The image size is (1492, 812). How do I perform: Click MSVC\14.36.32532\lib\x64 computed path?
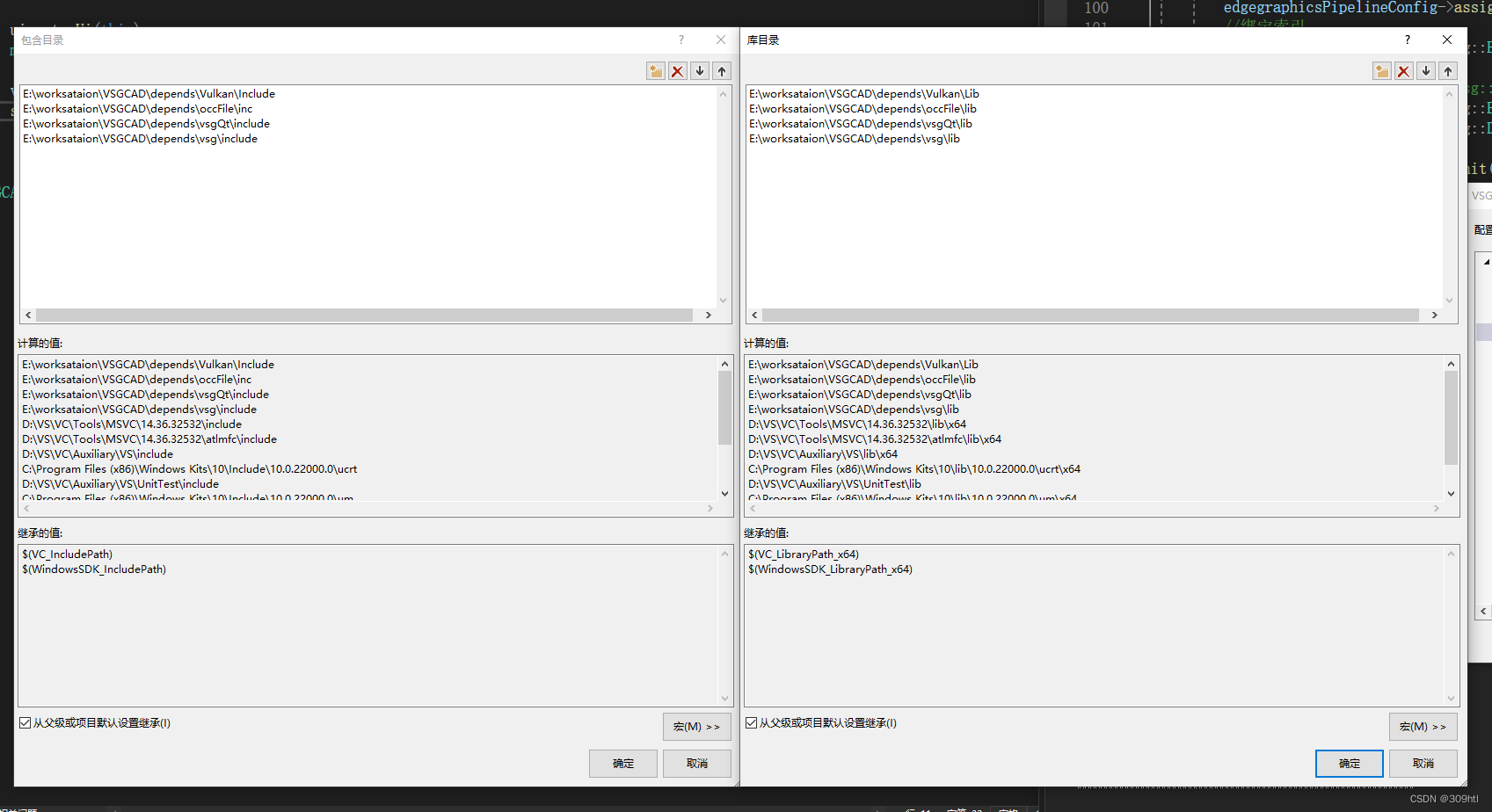pos(857,424)
